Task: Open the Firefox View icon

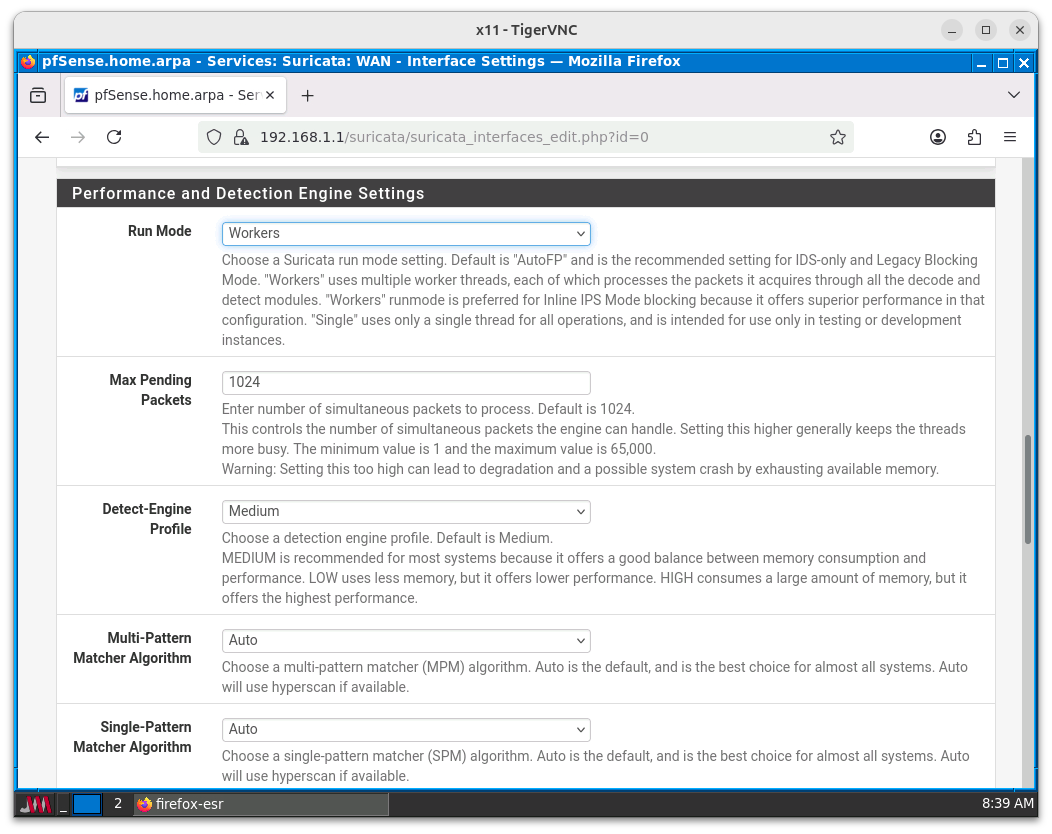Action: pyautogui.click(x=38, y=95)
